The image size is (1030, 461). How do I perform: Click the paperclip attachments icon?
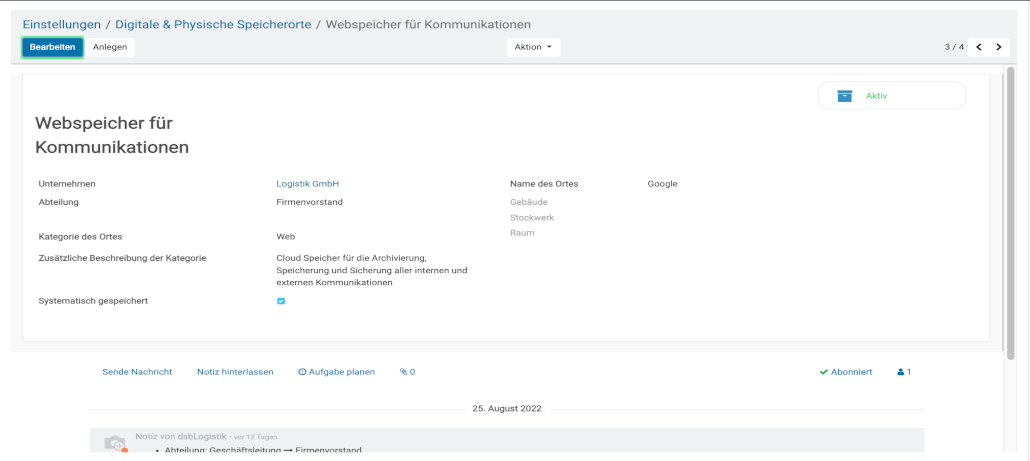pos(404,372)
